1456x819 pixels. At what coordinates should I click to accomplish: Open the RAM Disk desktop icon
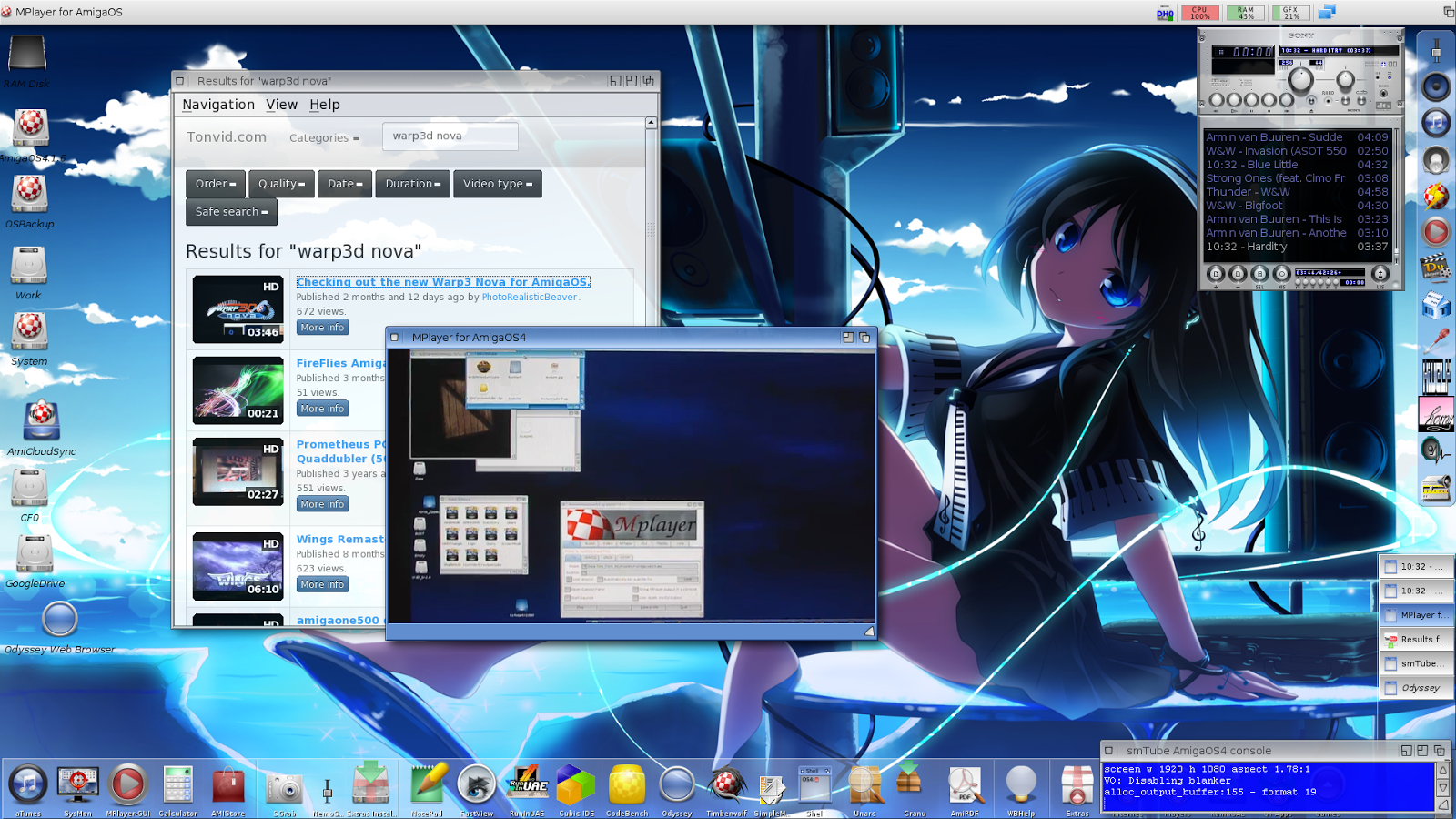pos(27,55)
